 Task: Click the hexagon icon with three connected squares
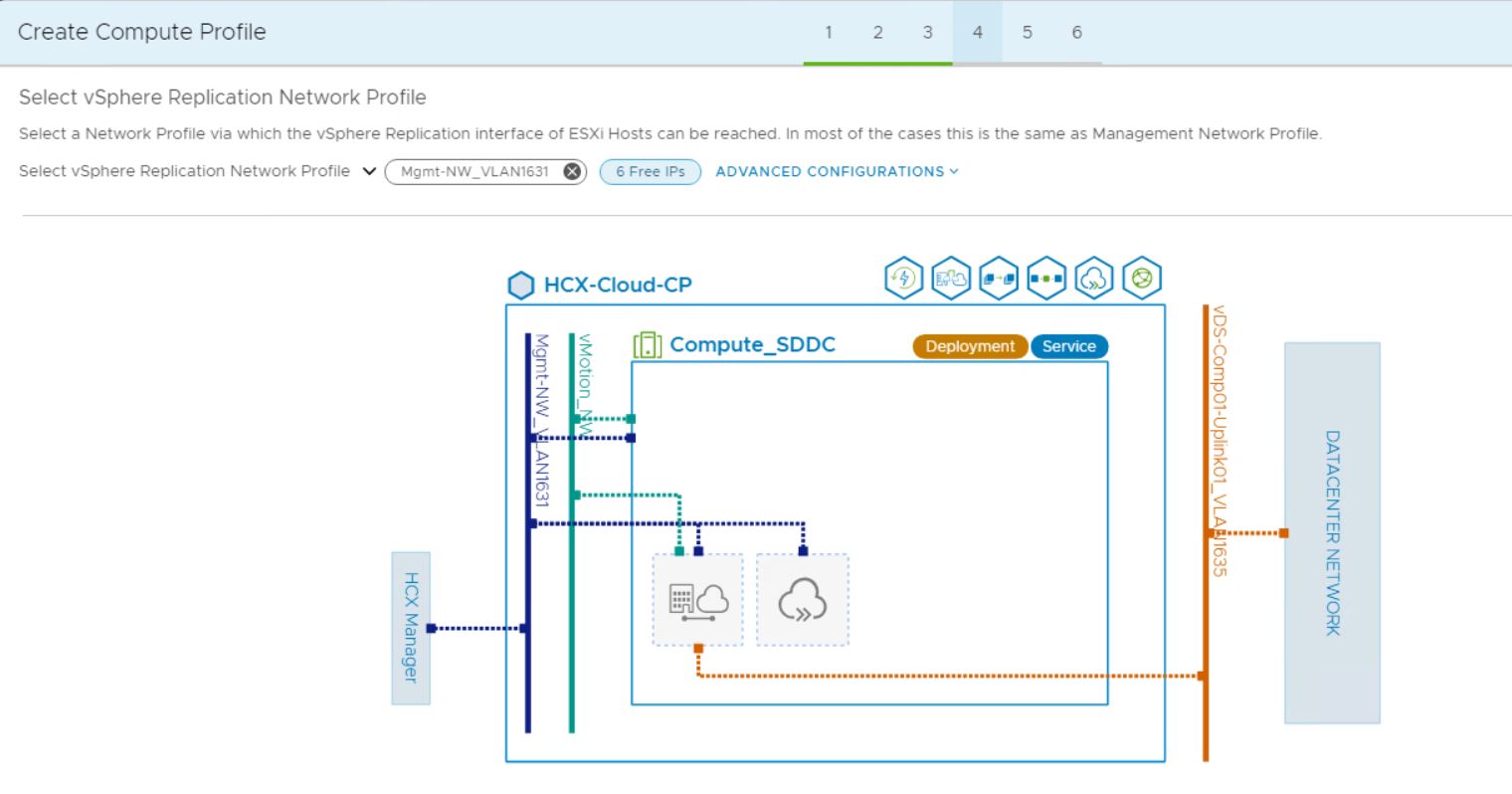(1046, 280)
